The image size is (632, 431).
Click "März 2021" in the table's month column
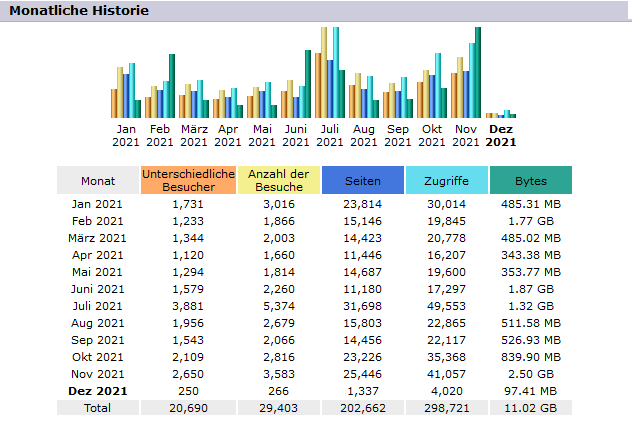(x=98, y=238)
